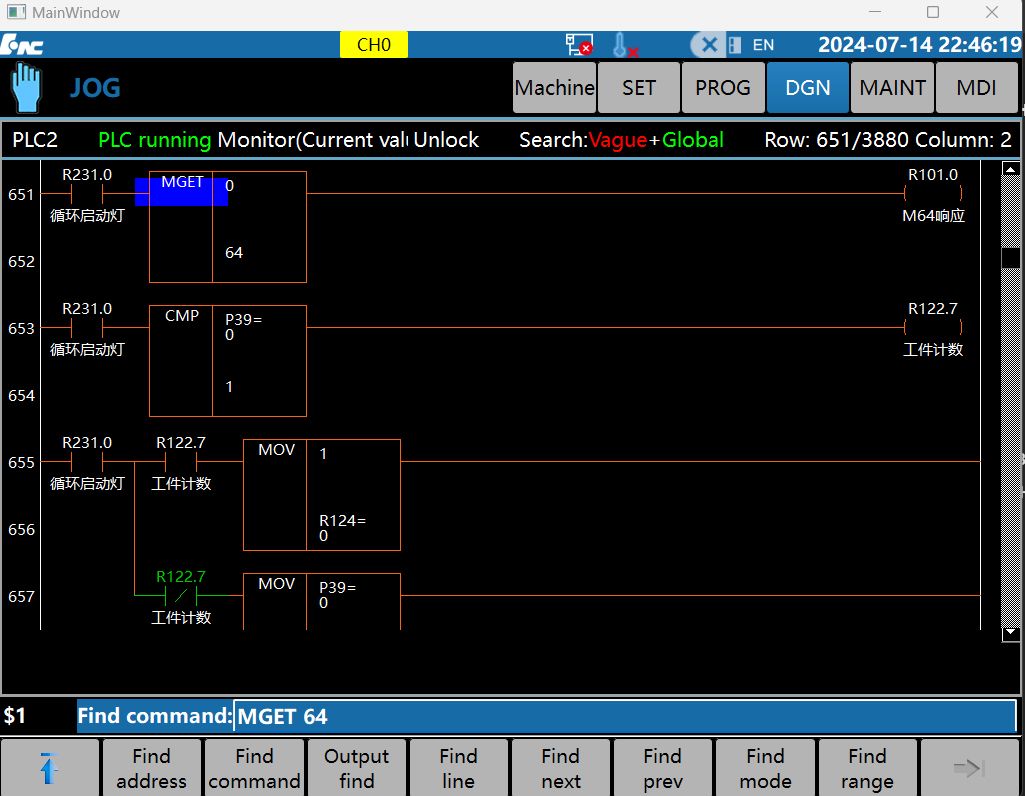Open the Machine tab
Image resolution: width=1025 pixels, height=796 pixels.
pos(554,88)
